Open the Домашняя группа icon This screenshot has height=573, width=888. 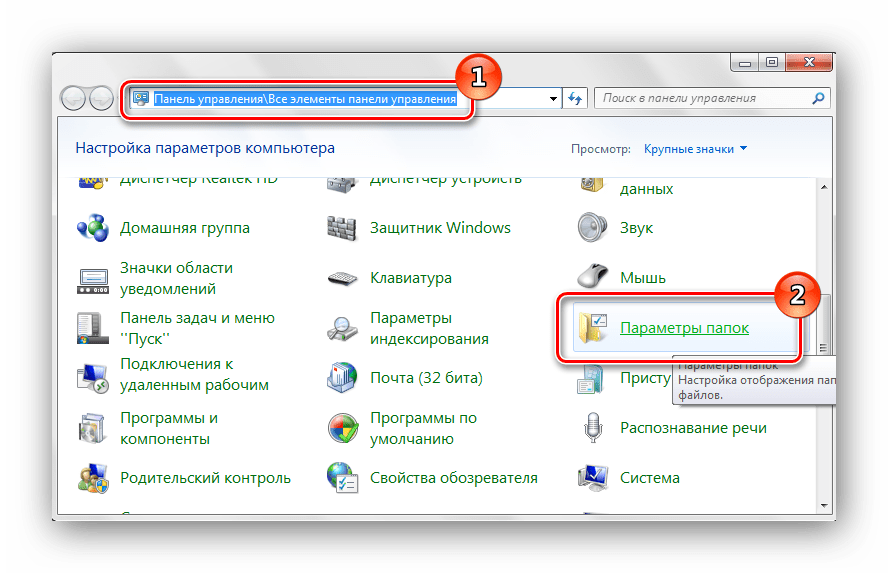tap(94, 228)
